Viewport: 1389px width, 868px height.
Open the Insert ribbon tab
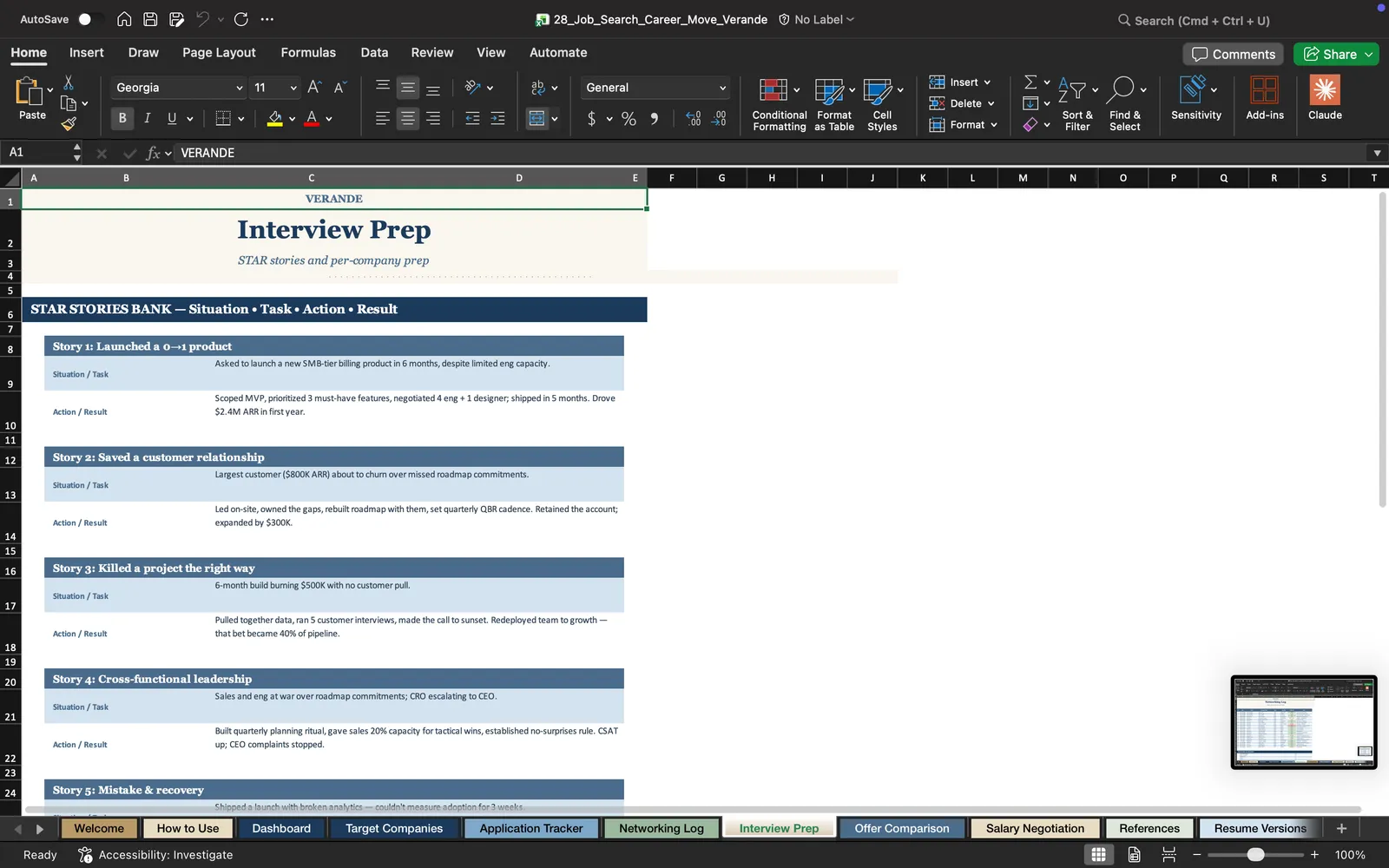click(x=87, y=52)
